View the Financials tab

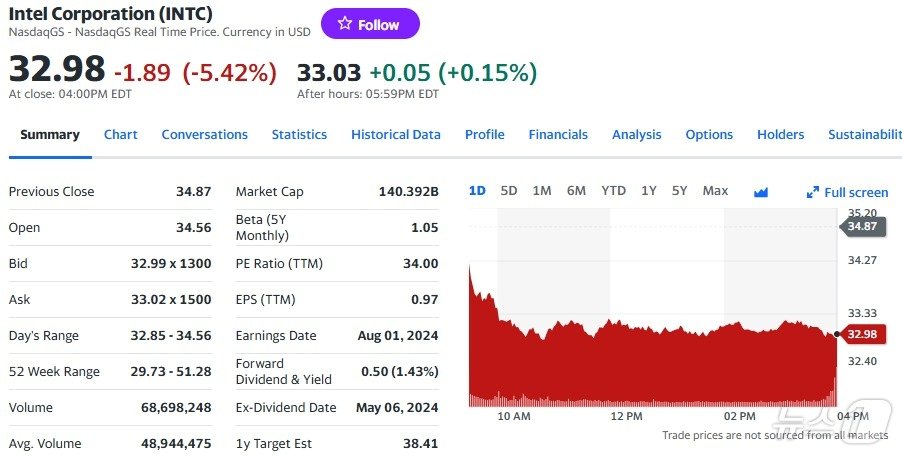click(x=558, y=135)
